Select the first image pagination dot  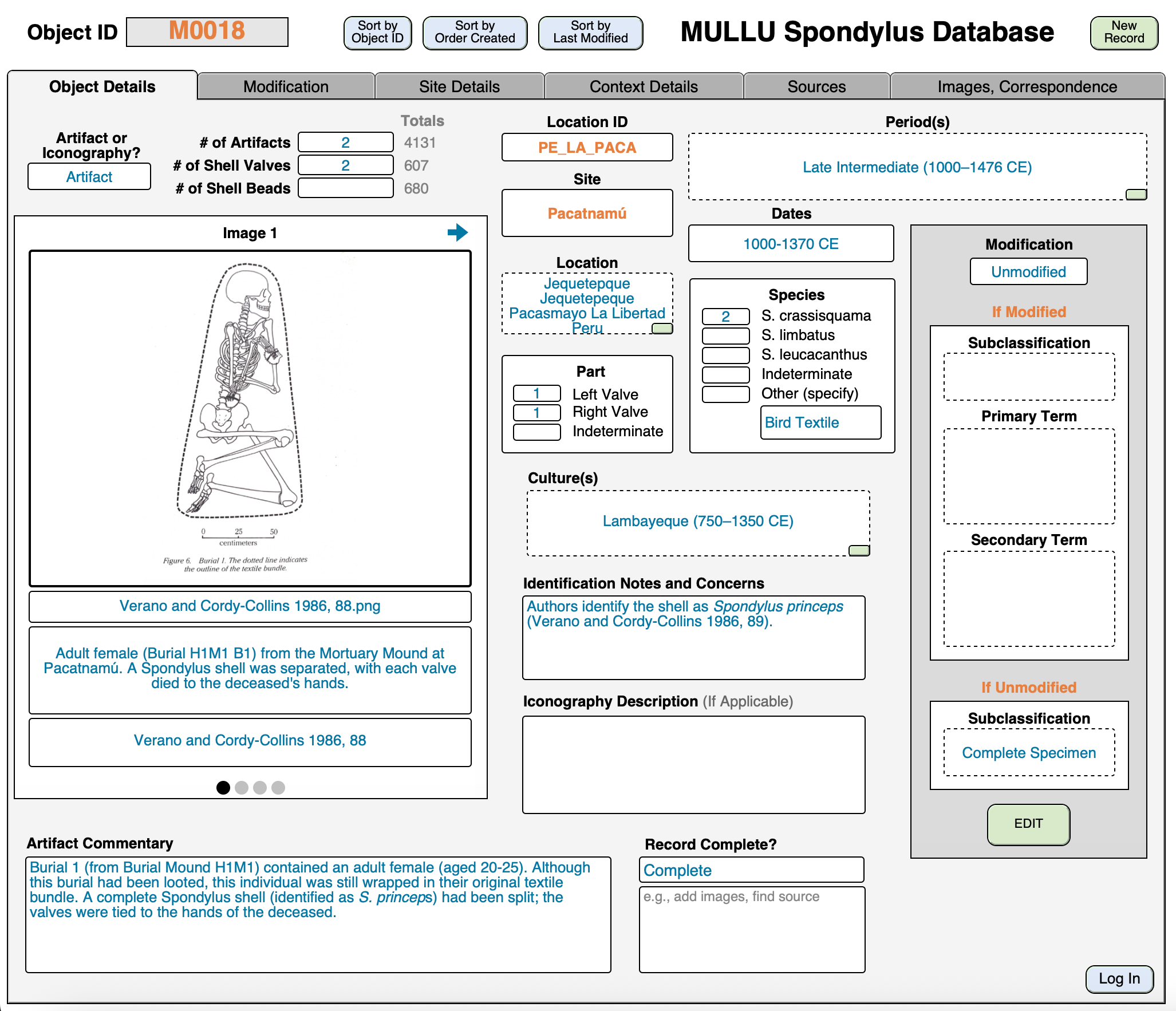click(223, 788)
